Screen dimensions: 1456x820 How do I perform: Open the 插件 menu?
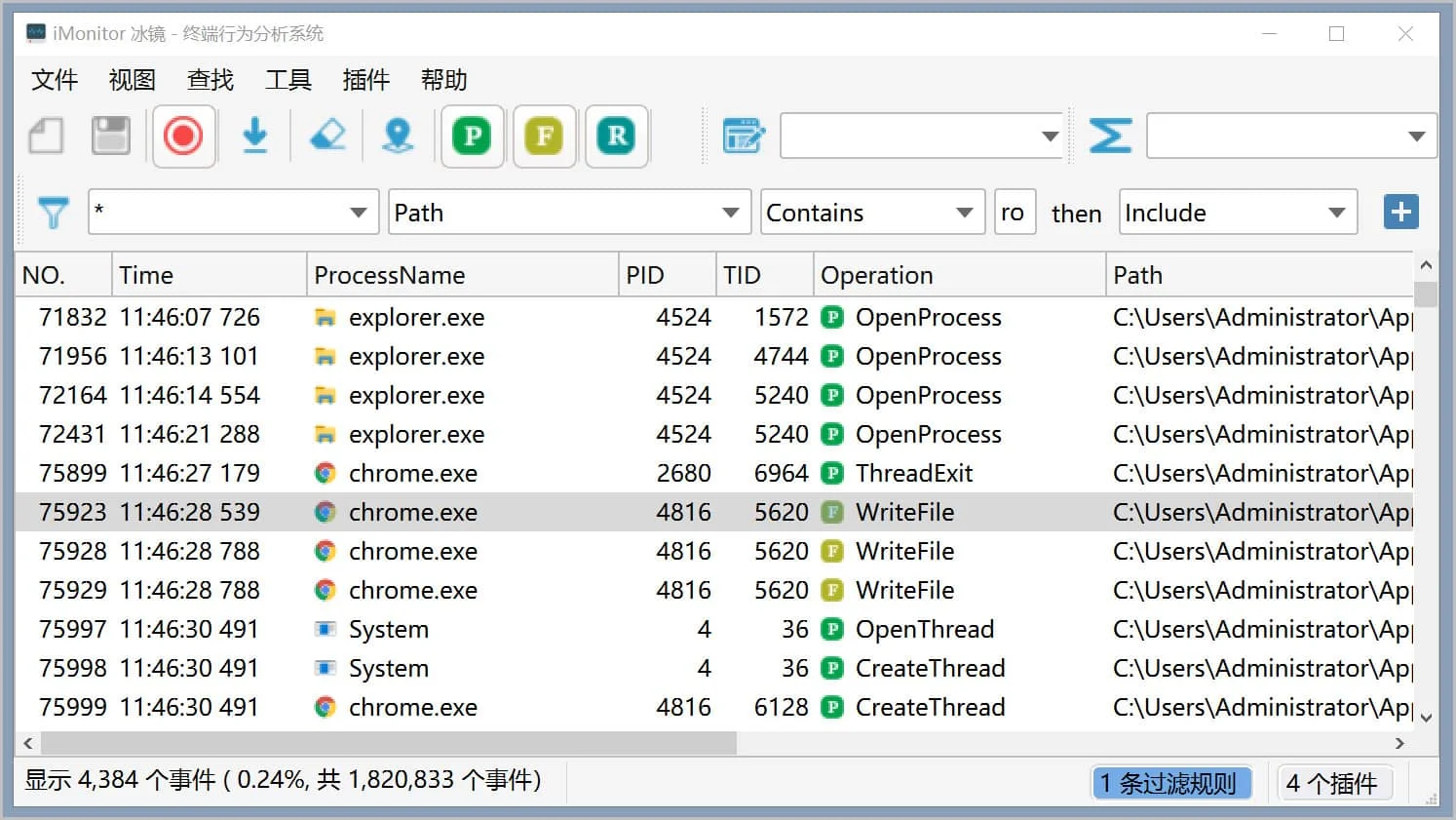365,80
